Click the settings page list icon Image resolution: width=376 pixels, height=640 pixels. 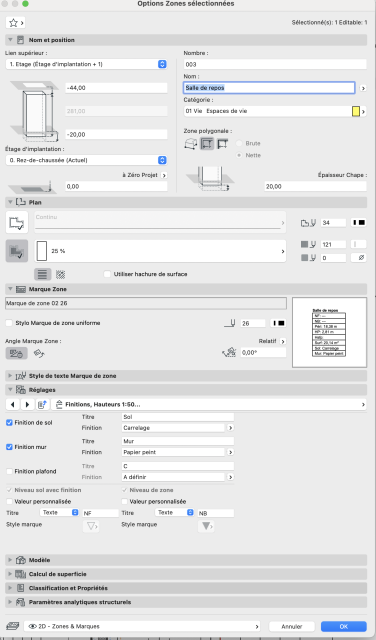pos(42,404)
